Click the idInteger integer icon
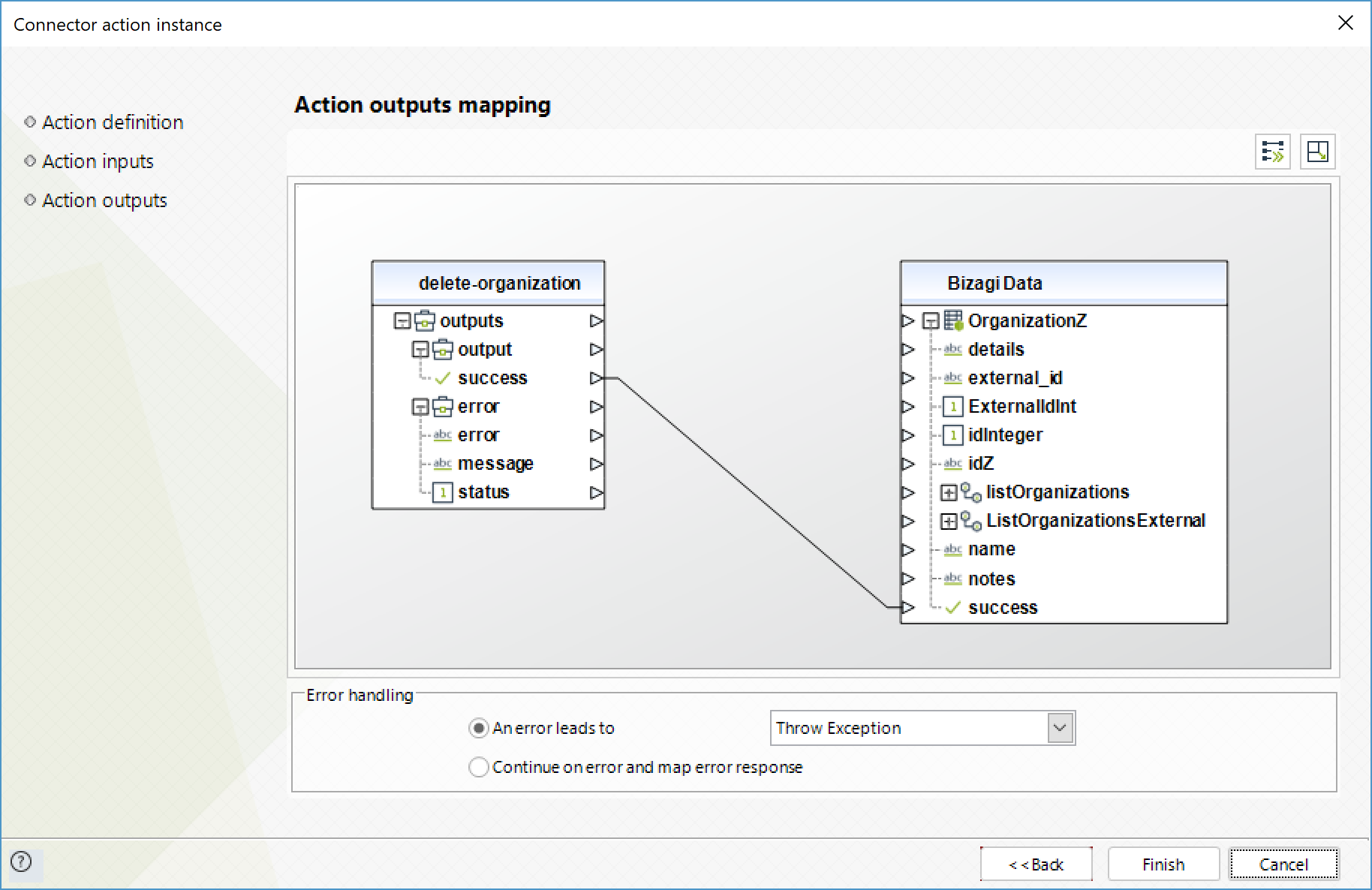 pos(952,435)
